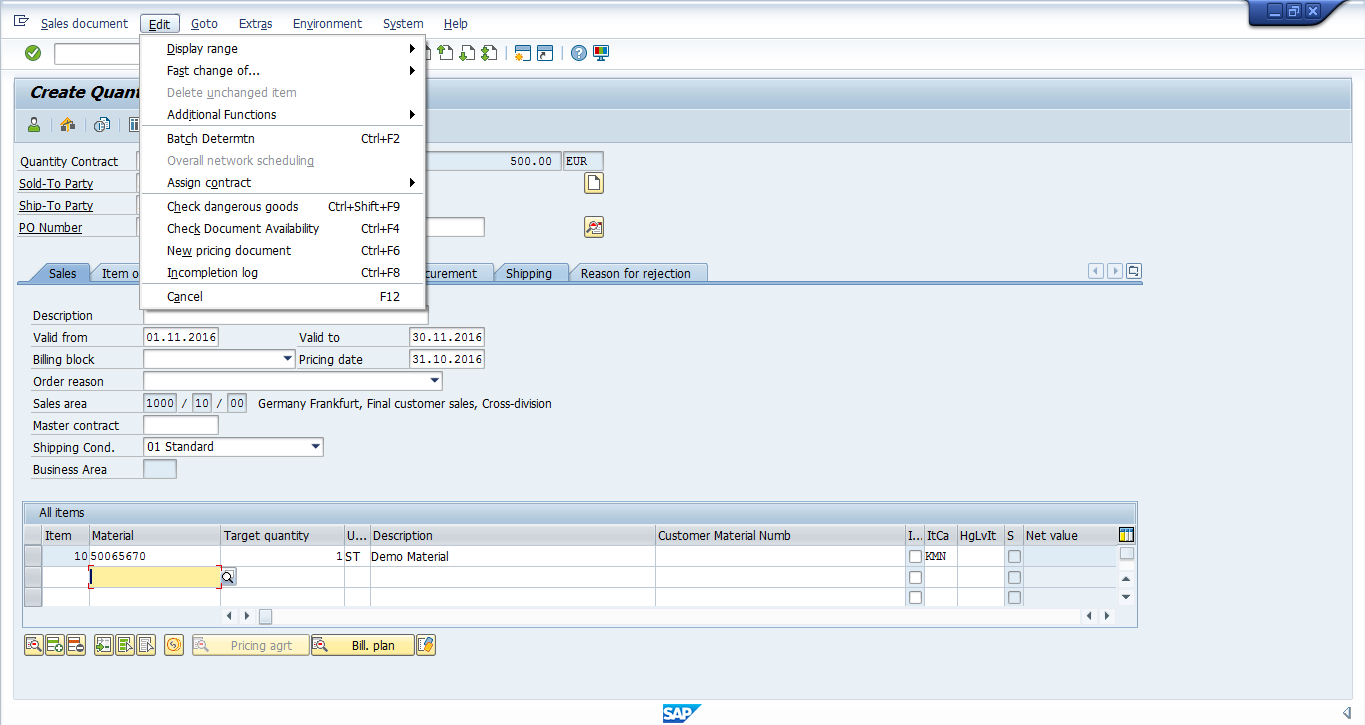This screenshot has height=725, width=1365.
Task: Click the Target quantity cell of item 10
Action: 282,556
